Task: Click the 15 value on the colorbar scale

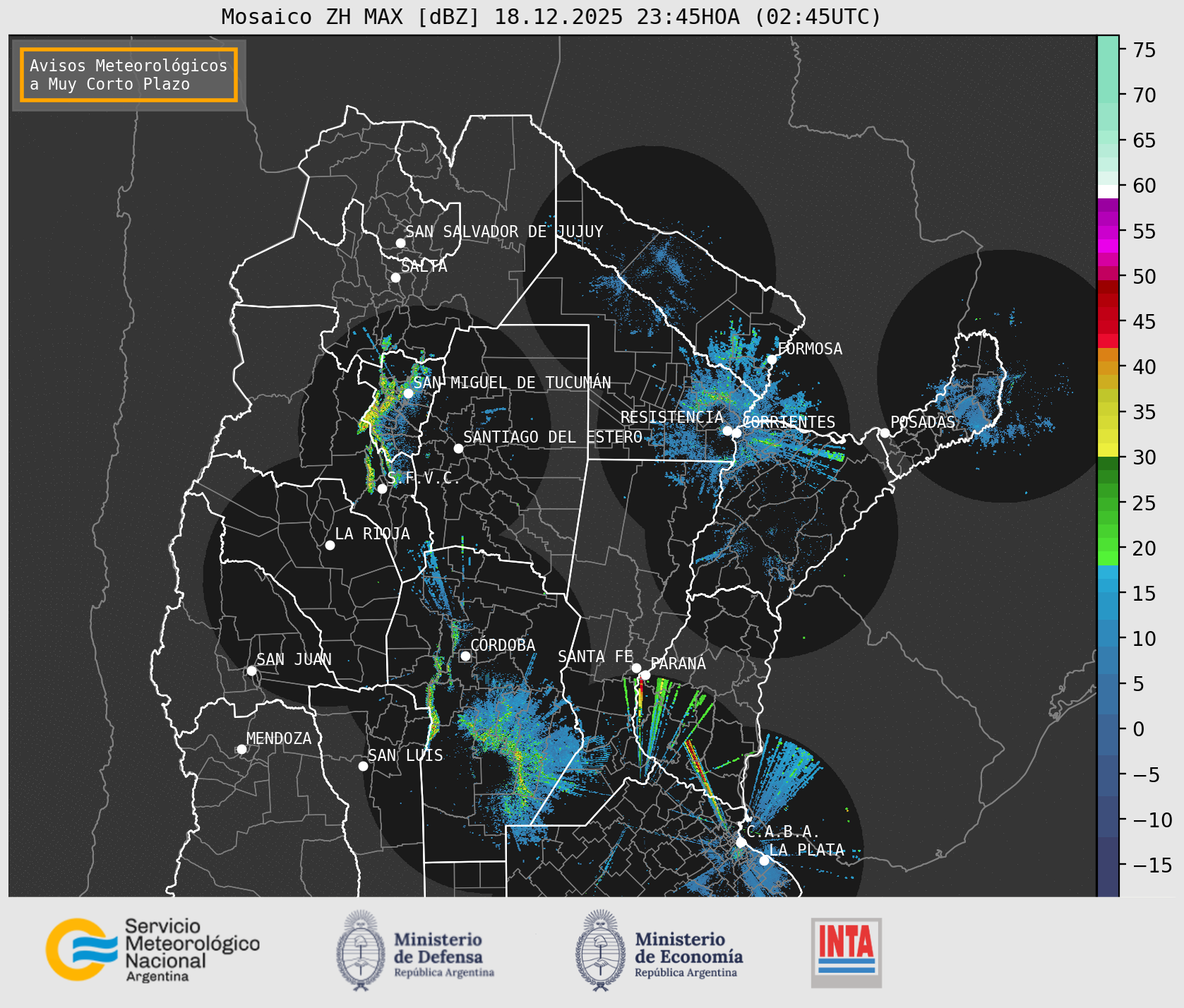Action: pos(1144,593)
